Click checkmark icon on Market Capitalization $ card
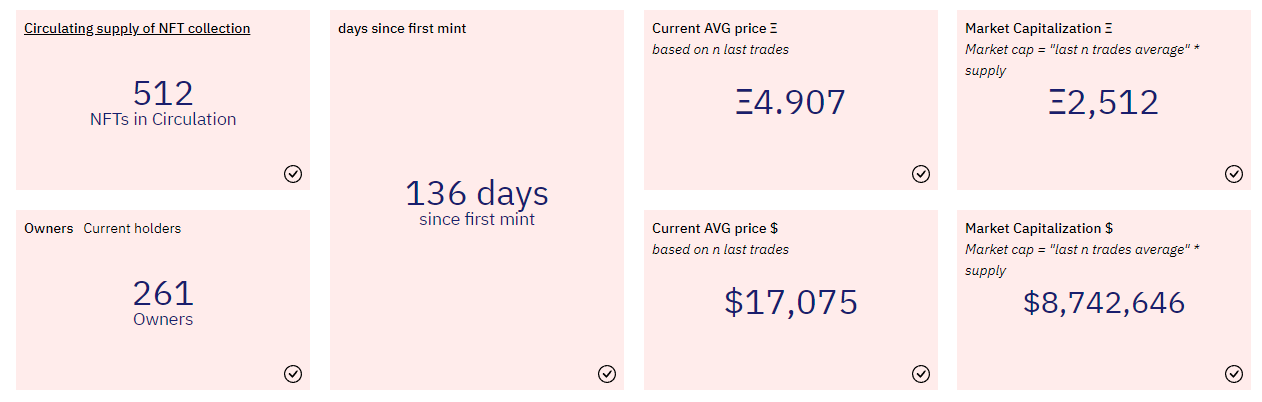1262x402 pixels. [x=1234, y=374]
